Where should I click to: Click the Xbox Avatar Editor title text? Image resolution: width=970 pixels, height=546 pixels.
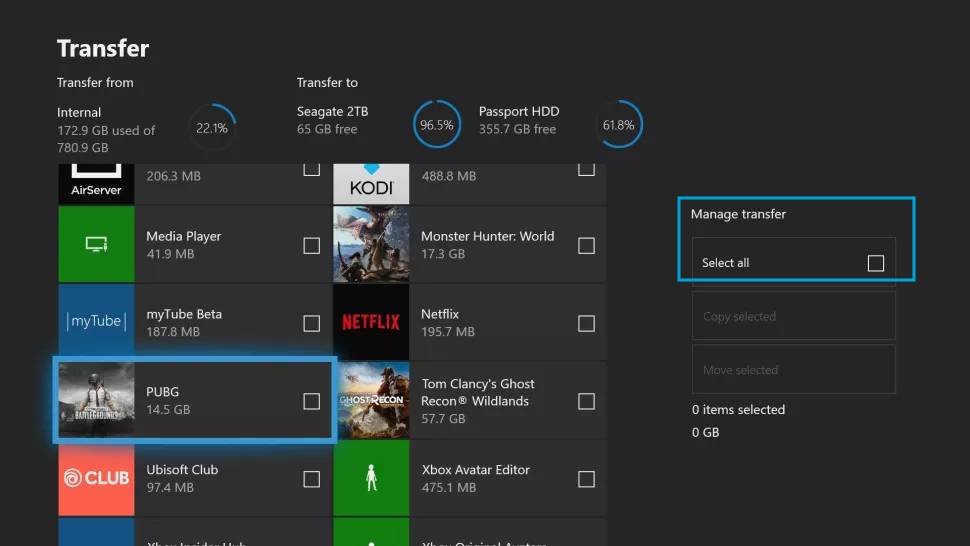[x=475, y=469]
